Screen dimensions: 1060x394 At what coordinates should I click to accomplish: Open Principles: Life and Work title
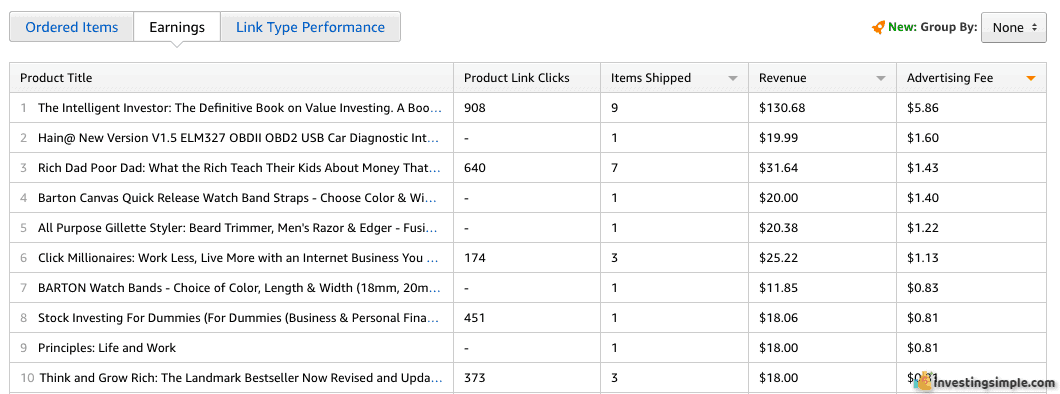point(107,348)
